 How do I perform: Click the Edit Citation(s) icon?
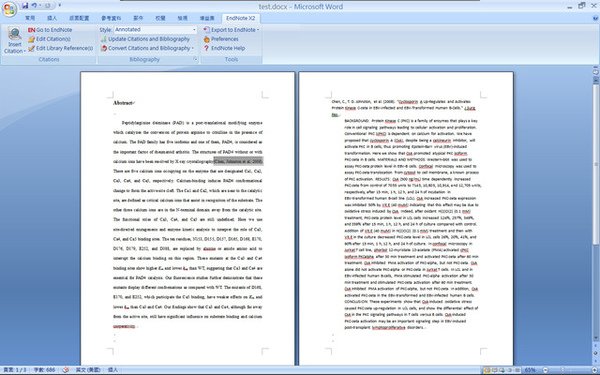pos(31,39)
